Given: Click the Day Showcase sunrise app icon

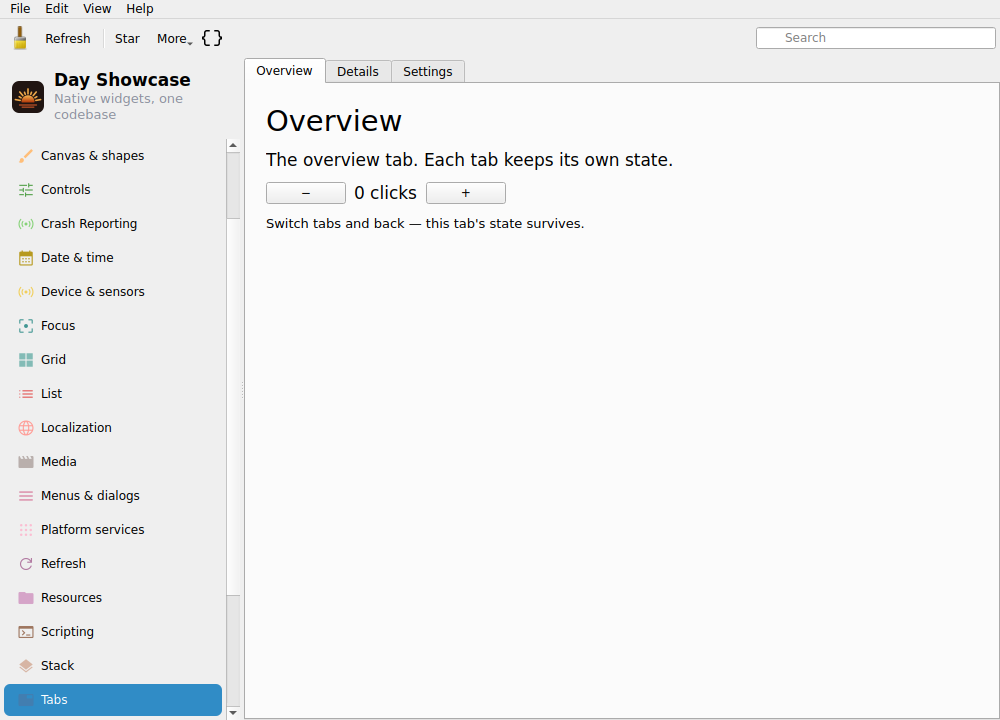Looking at the screenshot, I should (28, 97).
